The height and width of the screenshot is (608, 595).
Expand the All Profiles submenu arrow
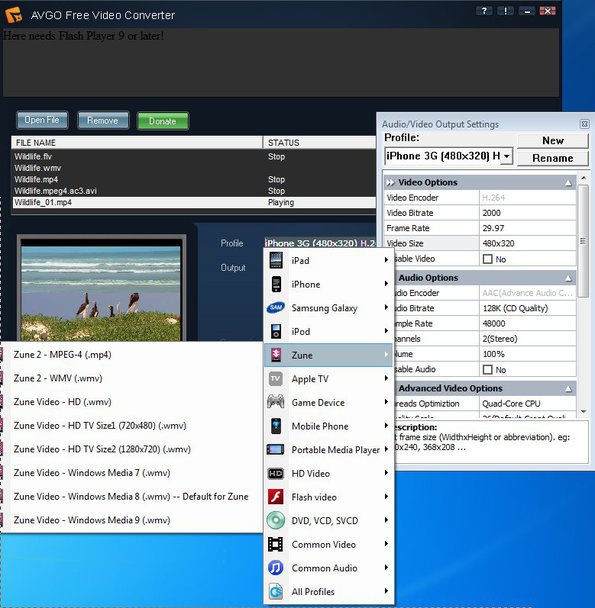[x=386, y=591]
